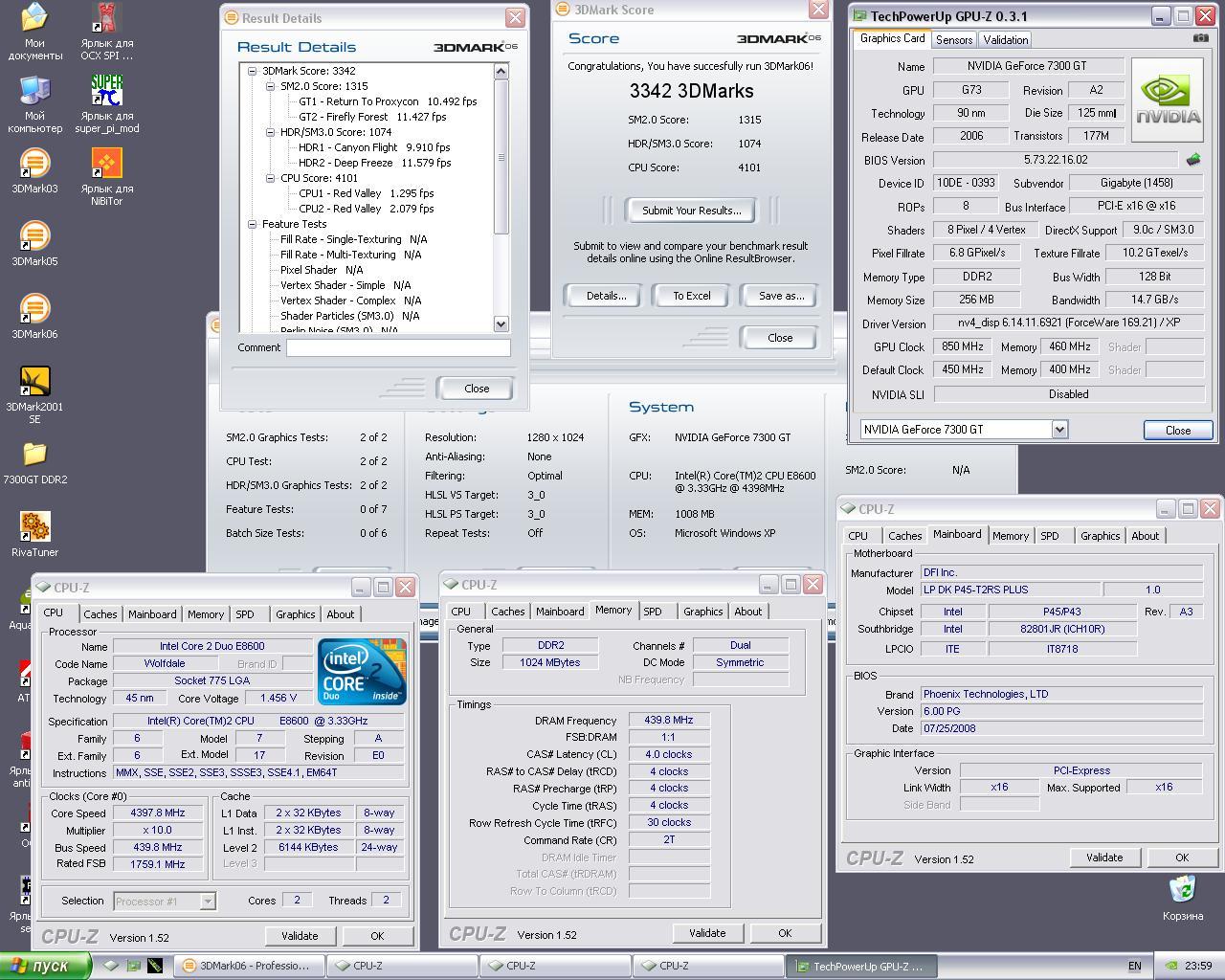
Task: Open the 3DMark2001 SE desktop icon
Action: [34, 382]
